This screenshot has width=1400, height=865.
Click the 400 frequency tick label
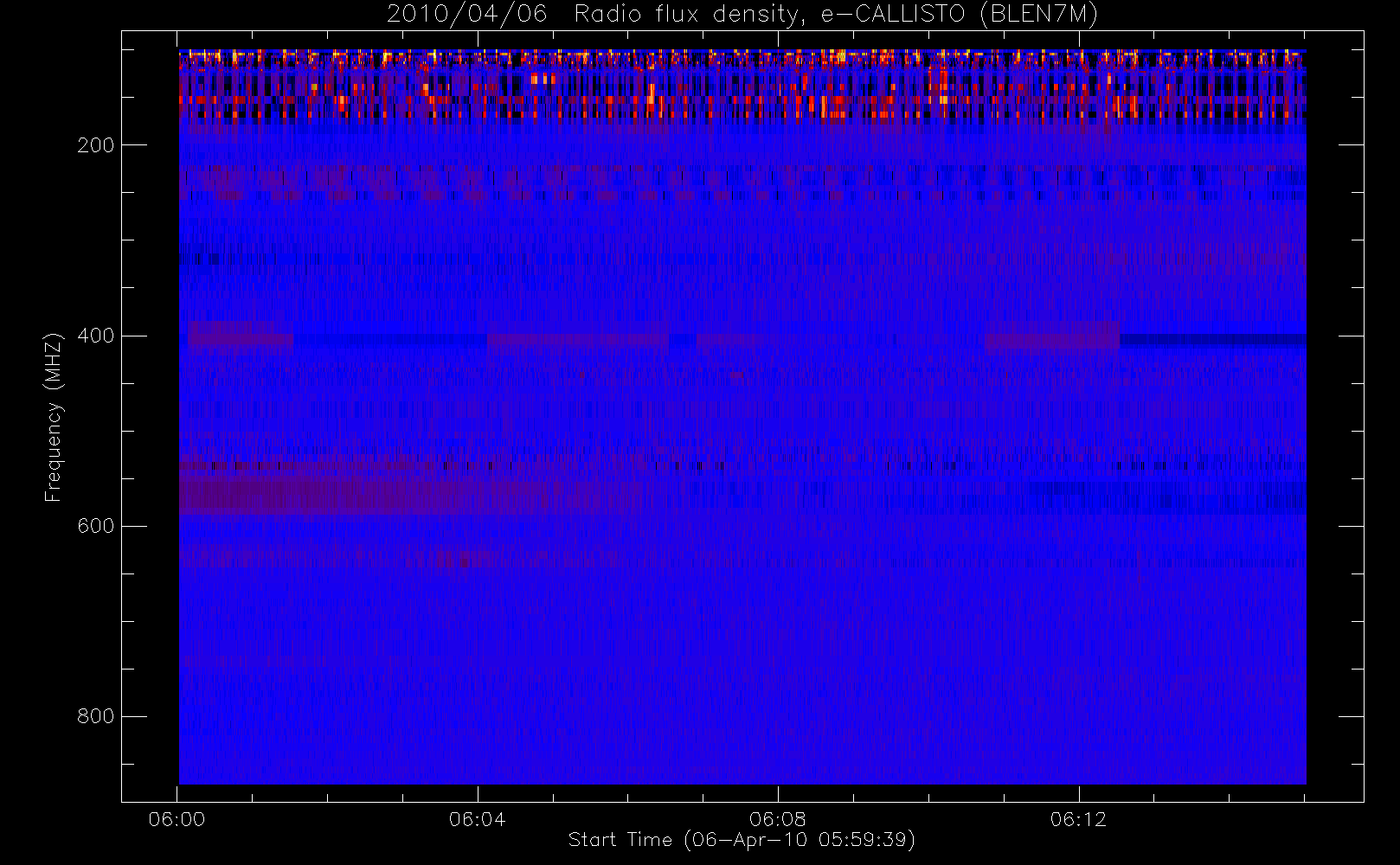click(96, 336)
